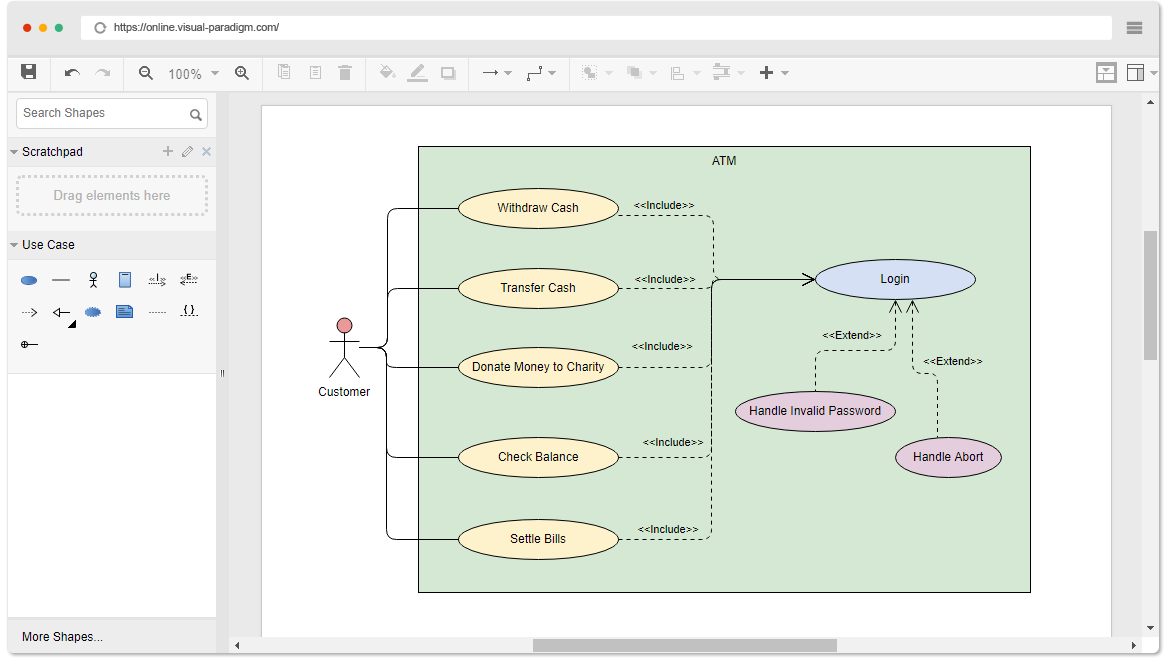Select the System boundary rectangle shape
The width and height of the screenshot is (1170, 665).
click(125, 280)
